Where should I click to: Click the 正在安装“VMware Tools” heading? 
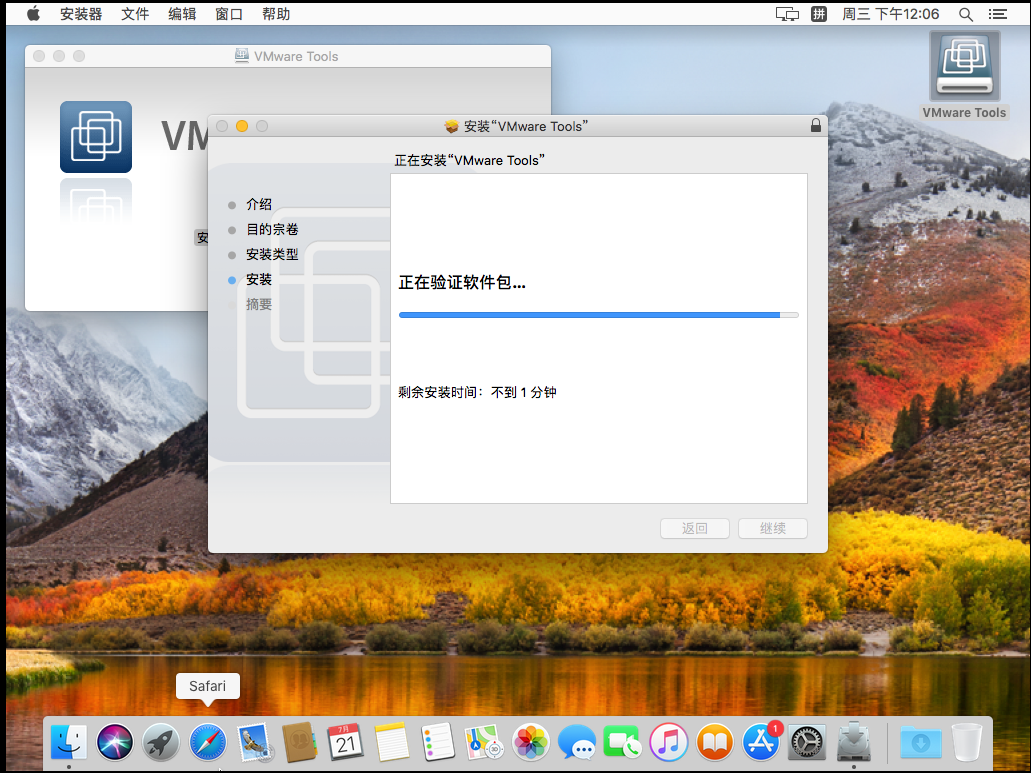[469, 160]
